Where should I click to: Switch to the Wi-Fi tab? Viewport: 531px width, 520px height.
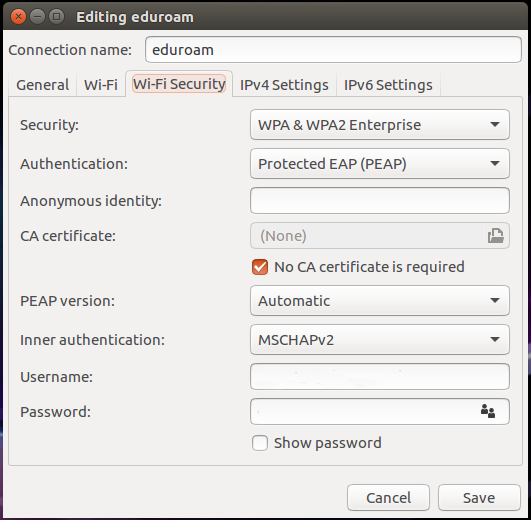(x=101, y=85)
